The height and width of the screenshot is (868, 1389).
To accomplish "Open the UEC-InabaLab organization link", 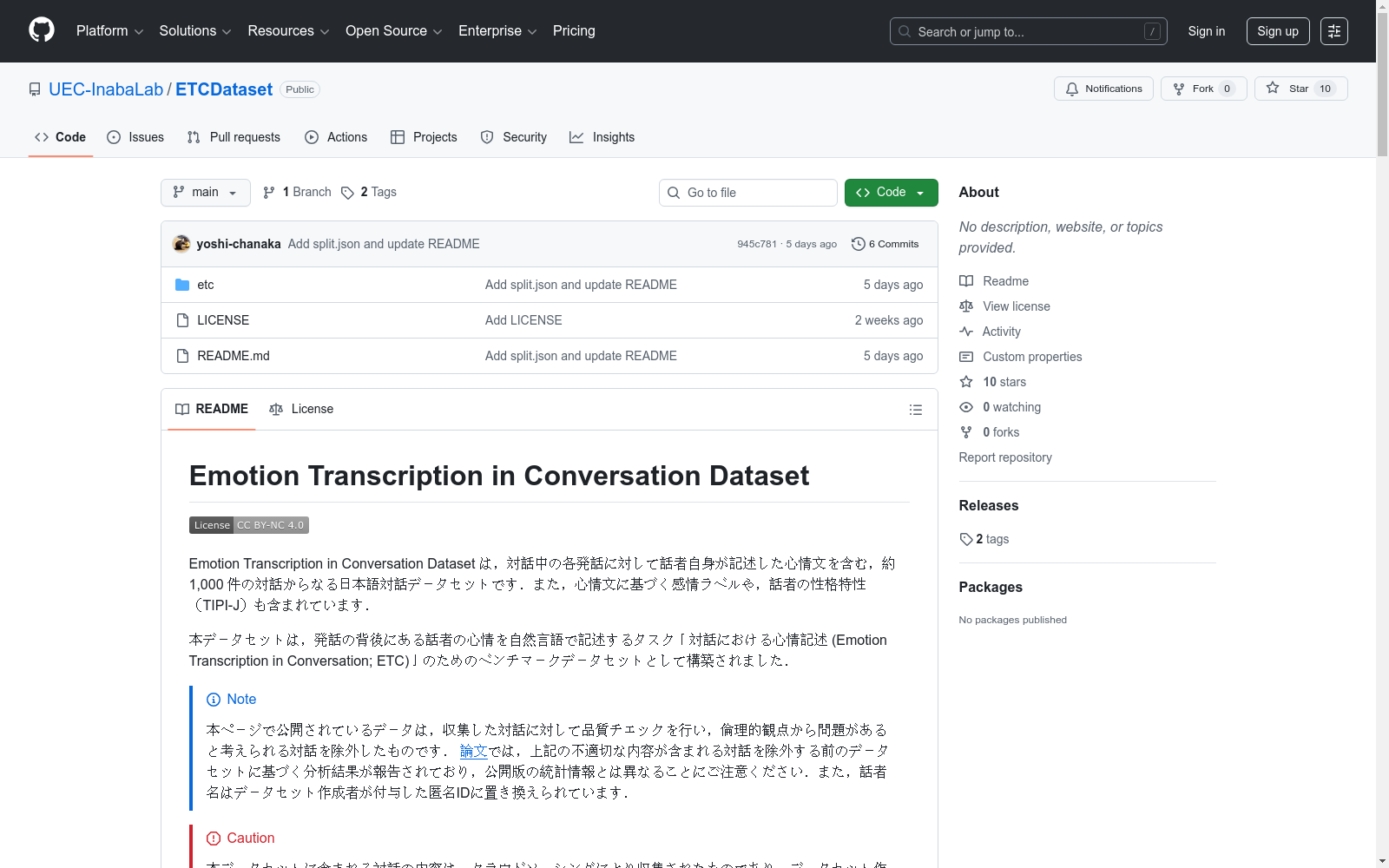I will (x=106, y=89).
